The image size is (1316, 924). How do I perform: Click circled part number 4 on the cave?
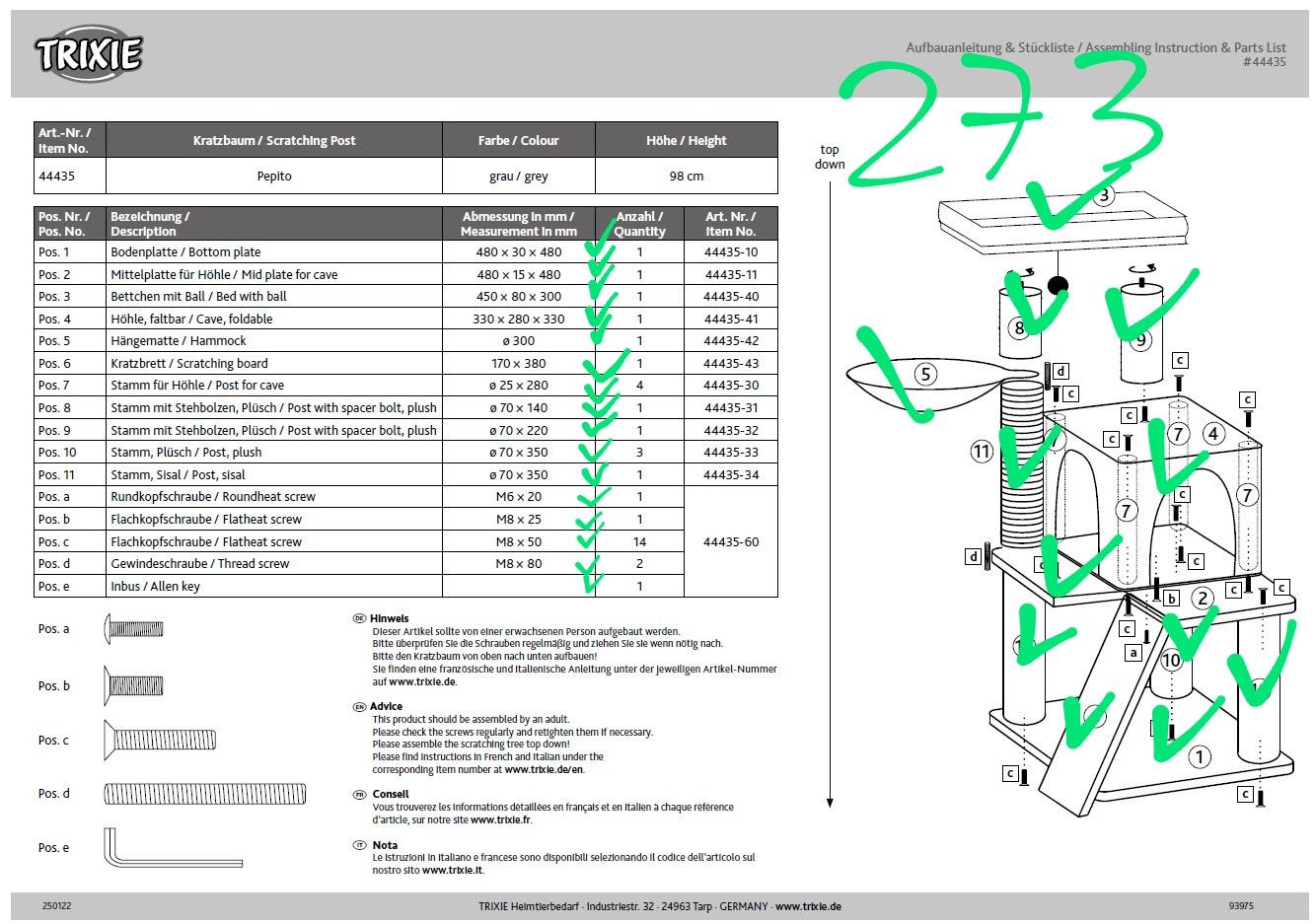tap(1213, 432)
